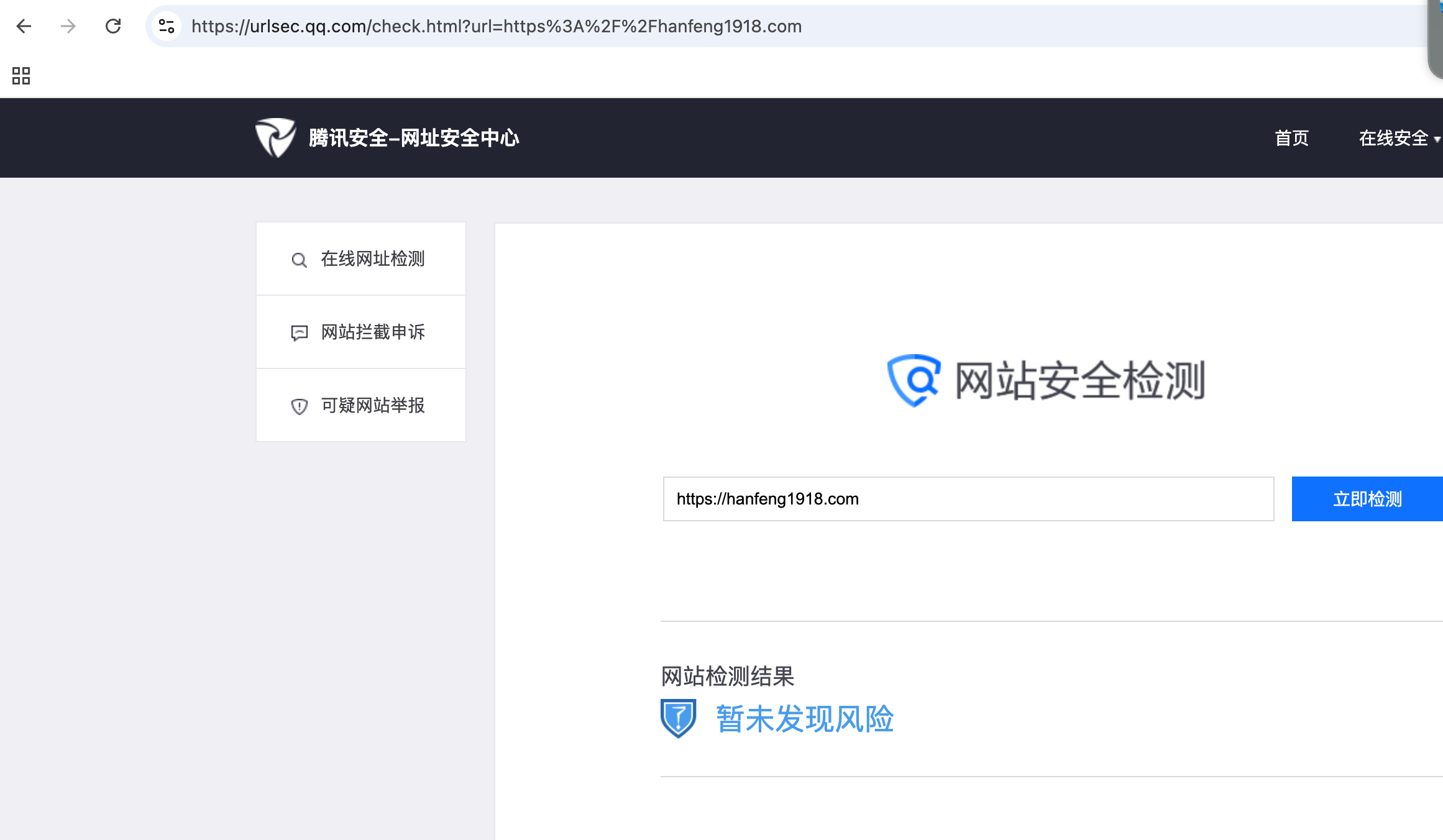Click the 暂未发现风险 result text
Screen dimensions: 1443x840
[804, 719]
